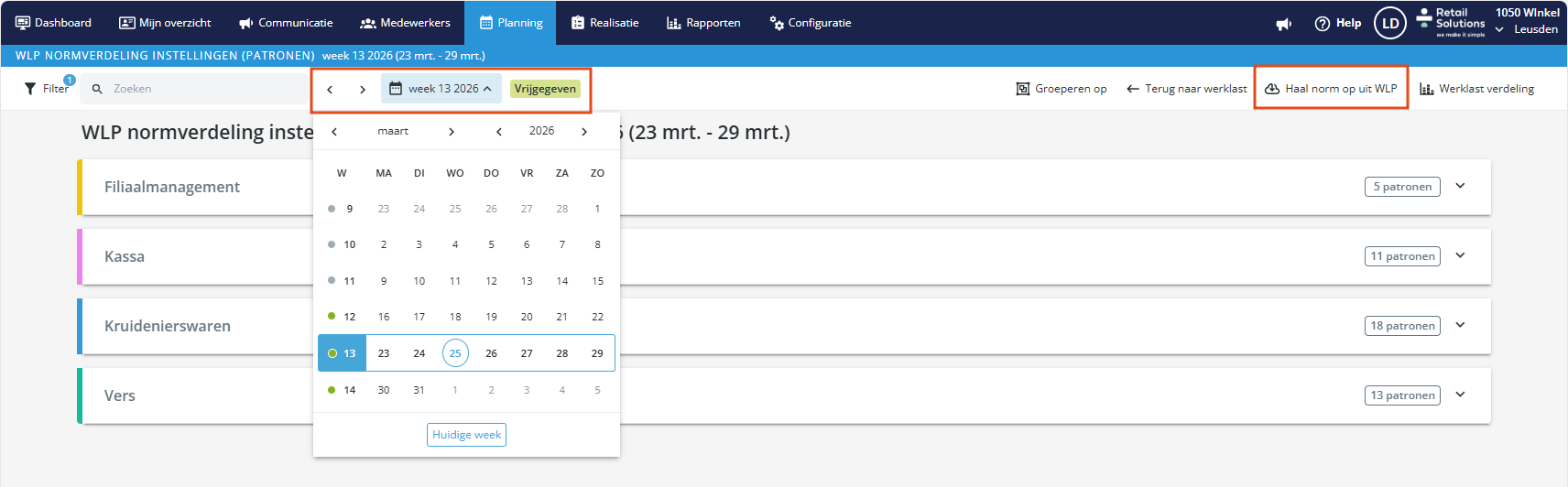The image size is (1568, 487).
Task: Click the LD user avatar
Action: point(1390,24)
